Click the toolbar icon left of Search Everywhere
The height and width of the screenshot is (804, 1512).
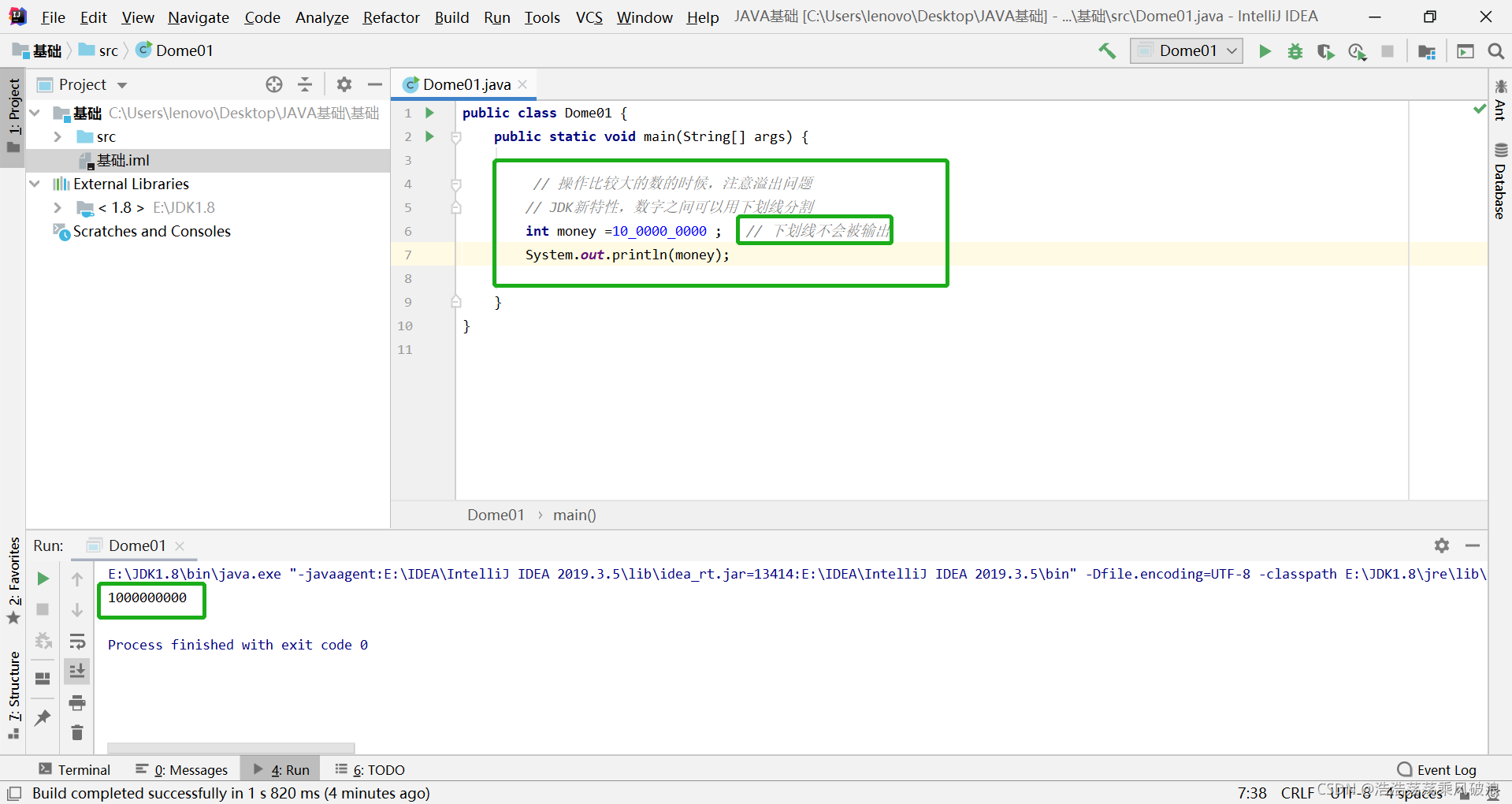point(1466,51)
